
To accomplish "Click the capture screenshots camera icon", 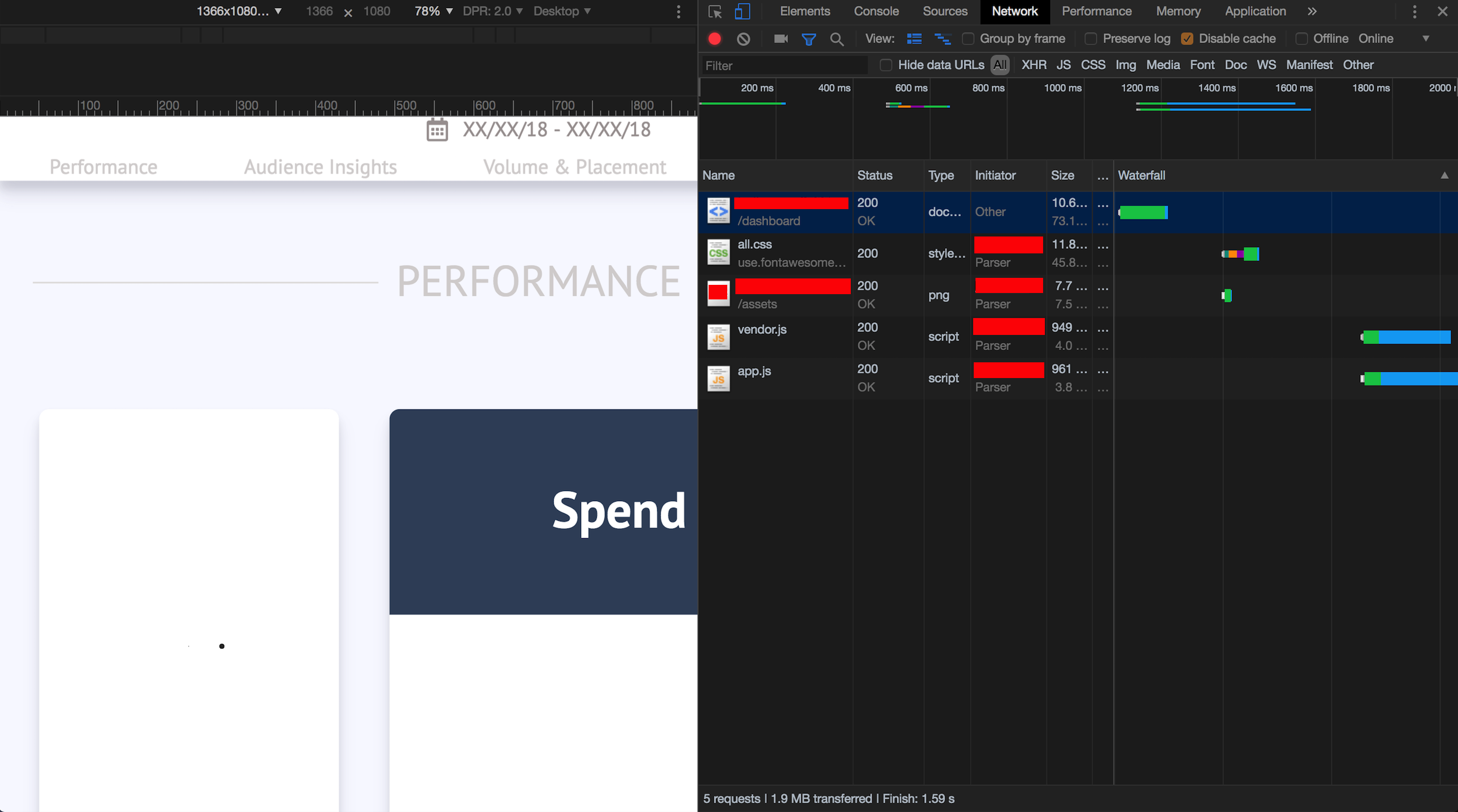I will pyautogui.click(x=780, y=39).
